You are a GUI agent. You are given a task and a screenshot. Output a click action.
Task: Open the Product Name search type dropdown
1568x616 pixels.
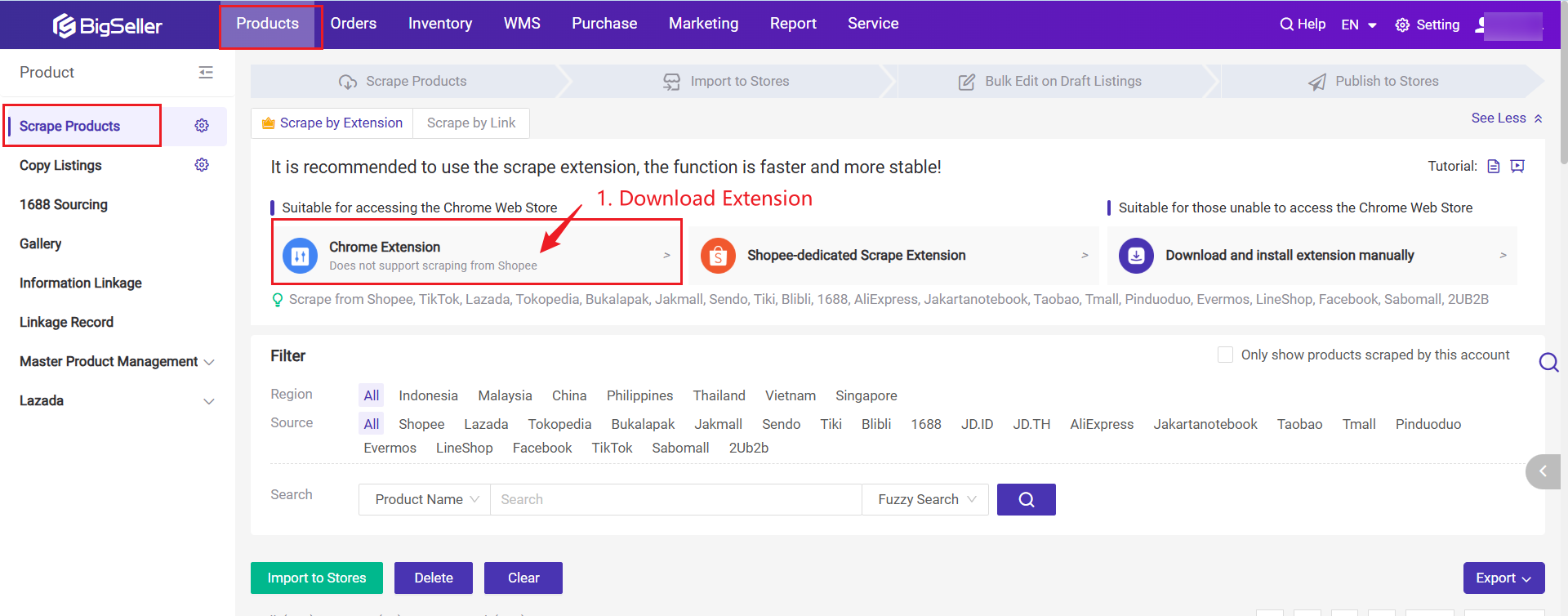click(x=425, y=500)
